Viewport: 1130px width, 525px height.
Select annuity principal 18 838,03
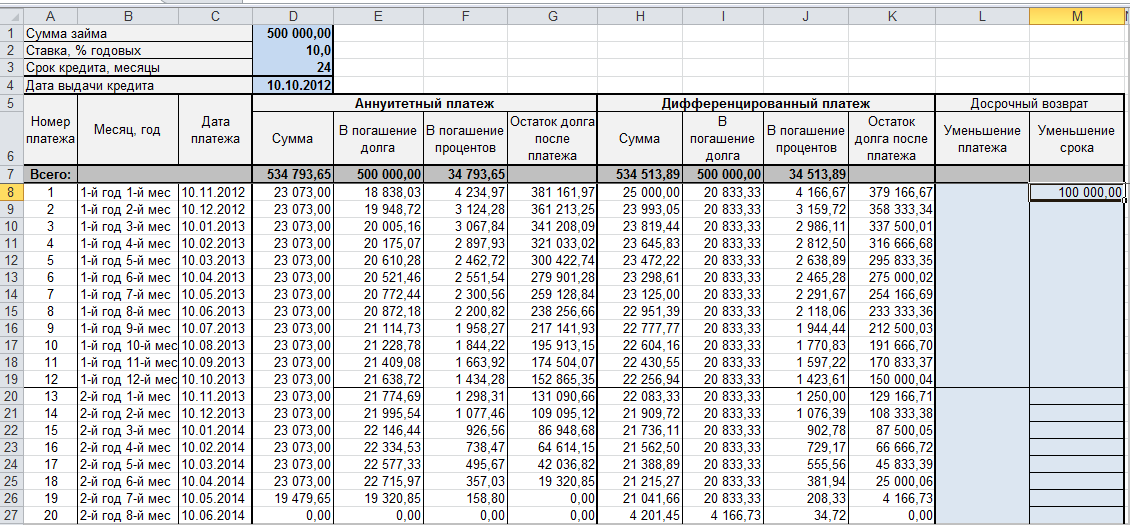tap(378, 192)
